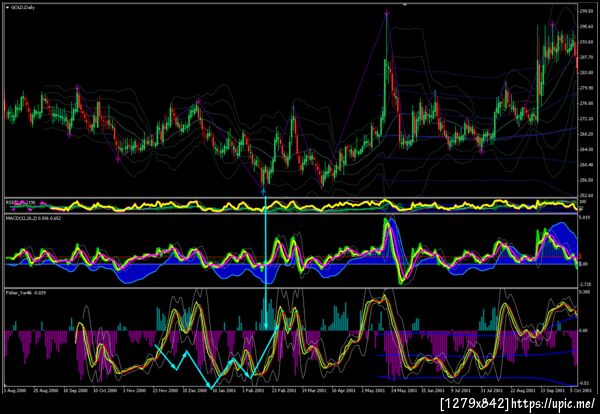Click the -0.51 Fisher scale value

pos(585,383)
